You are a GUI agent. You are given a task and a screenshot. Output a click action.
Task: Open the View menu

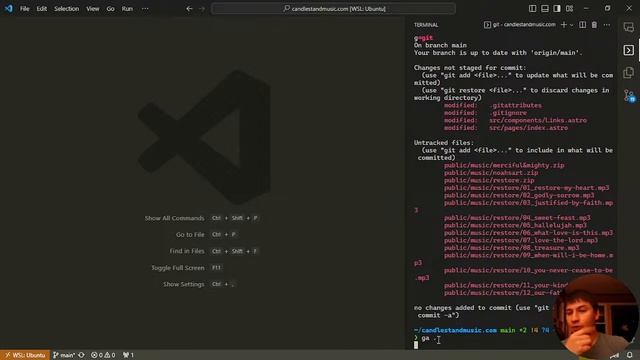tap(93, 9)
